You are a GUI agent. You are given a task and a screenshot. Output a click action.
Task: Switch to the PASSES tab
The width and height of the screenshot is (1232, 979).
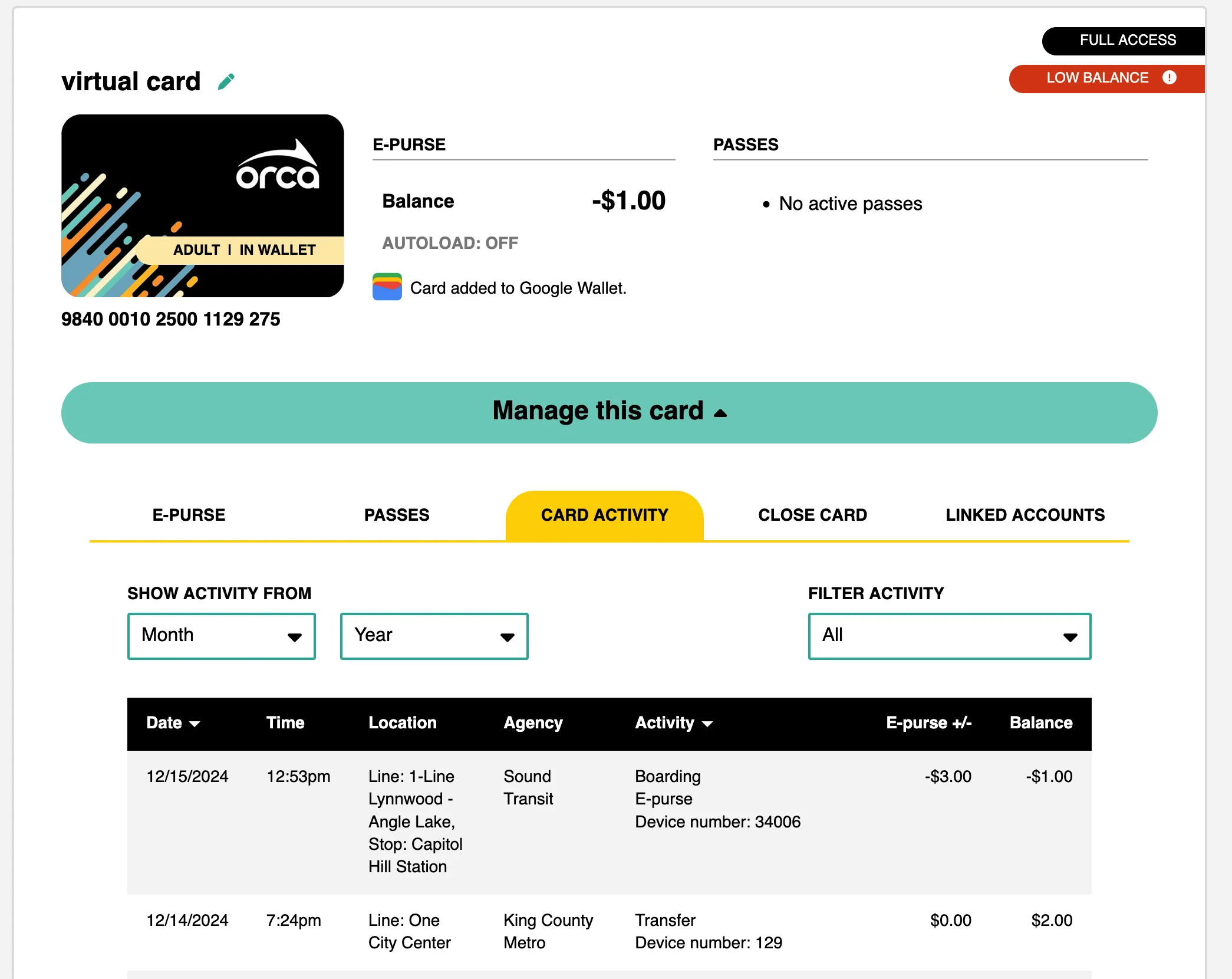[x=397, y=515]
